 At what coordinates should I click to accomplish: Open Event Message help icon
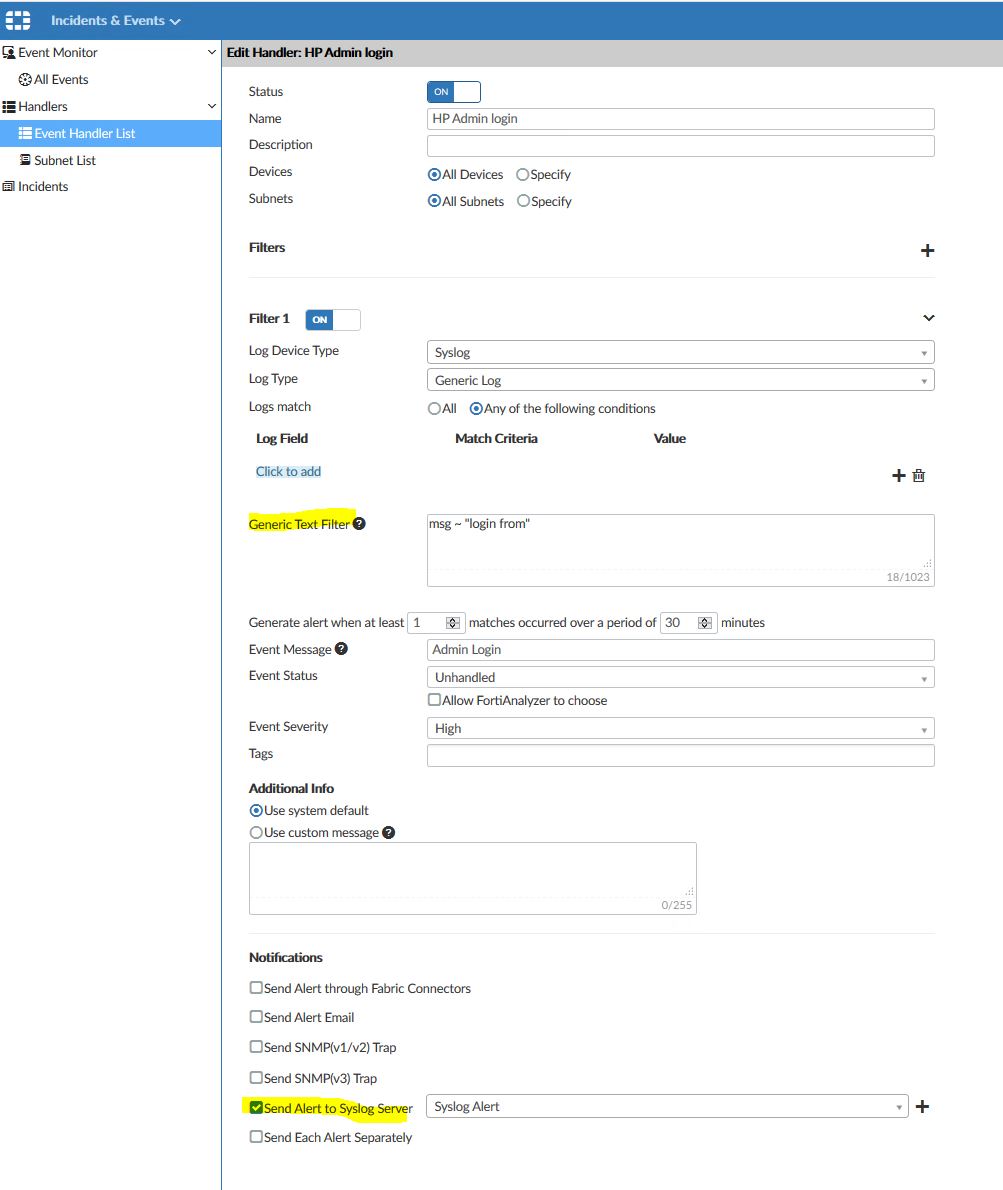pyautogui.click(x=341, y=649)
